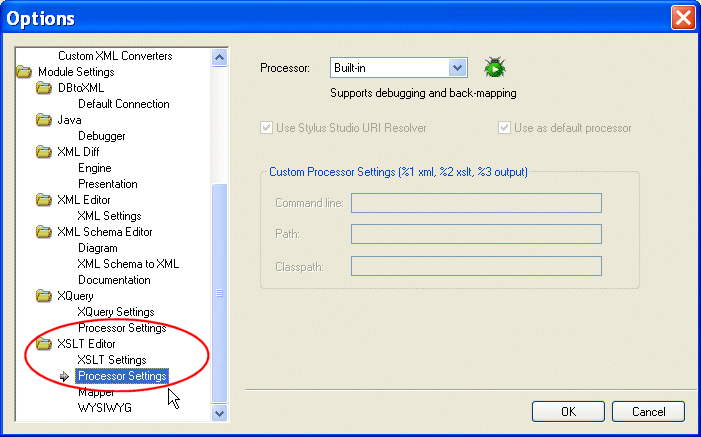Toggle Use Stylus Studio URI Resolver checkbox
The width and height of the screenshot is (701, 437).
click(x=266, y=128)
